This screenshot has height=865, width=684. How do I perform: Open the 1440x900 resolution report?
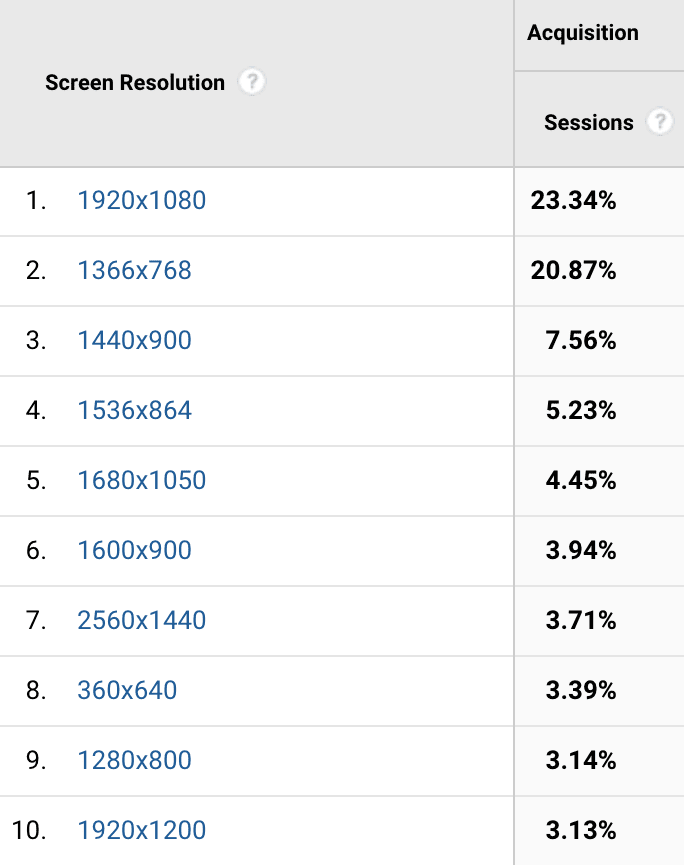[x=134, y=341]
